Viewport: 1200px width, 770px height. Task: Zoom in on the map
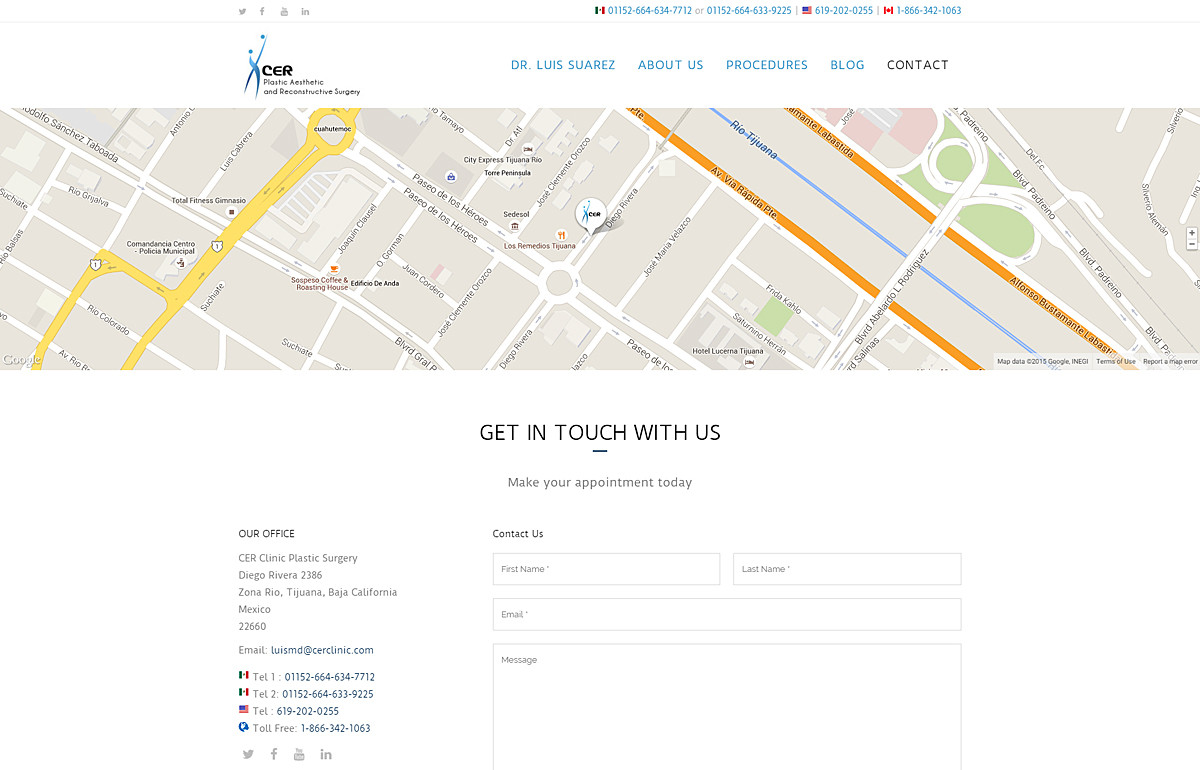click(1191, 233)
